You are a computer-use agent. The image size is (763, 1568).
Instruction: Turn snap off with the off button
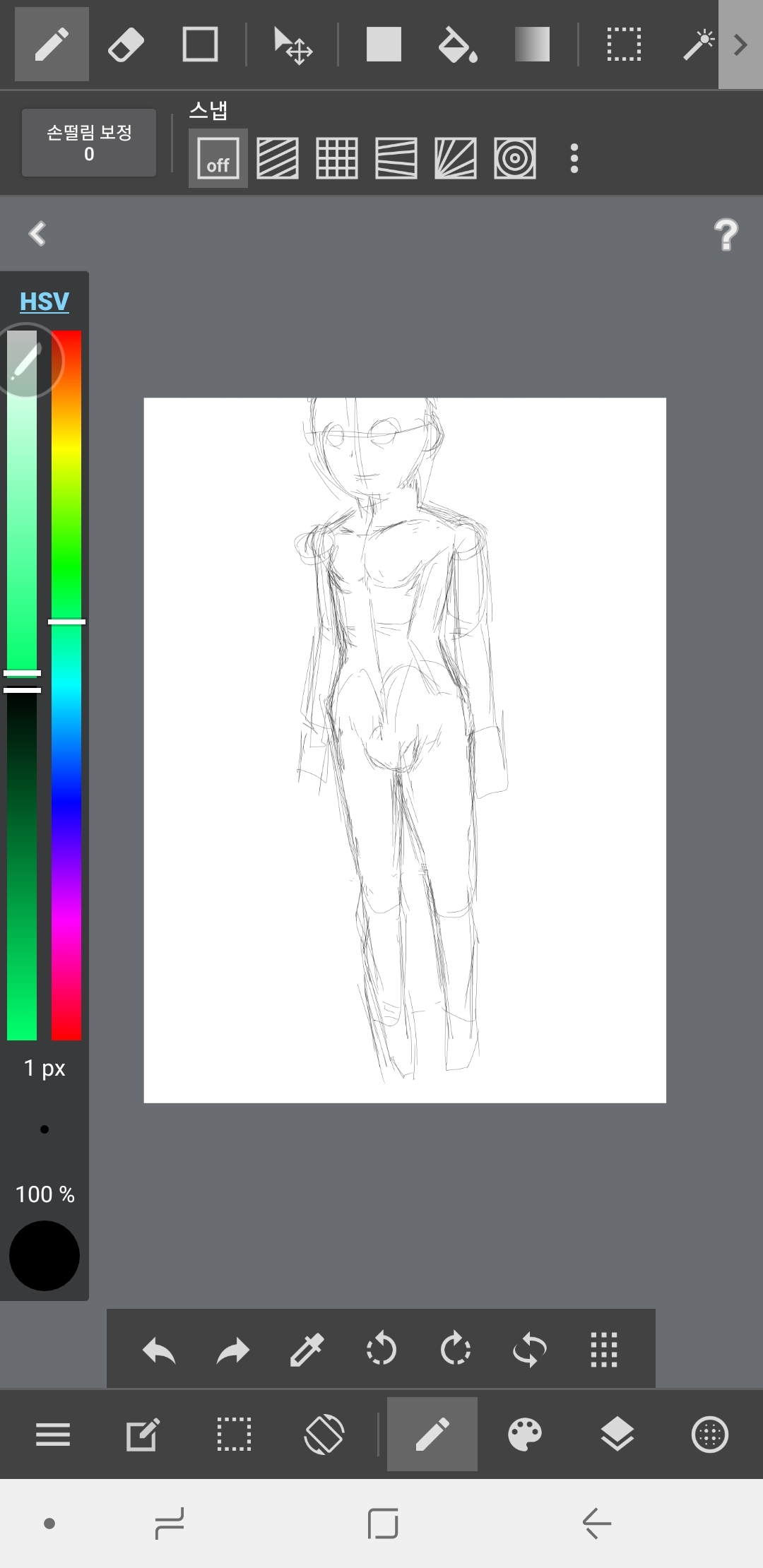click(x=218, y=158)
